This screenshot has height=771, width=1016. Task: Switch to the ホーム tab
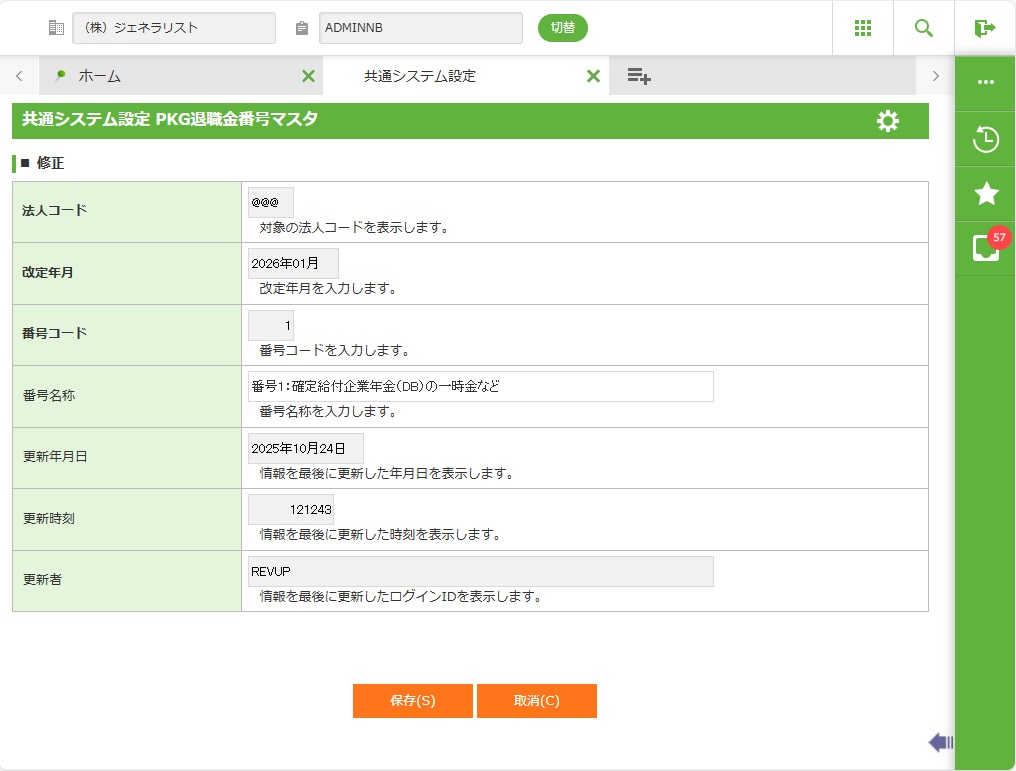[x=100, y=76]
